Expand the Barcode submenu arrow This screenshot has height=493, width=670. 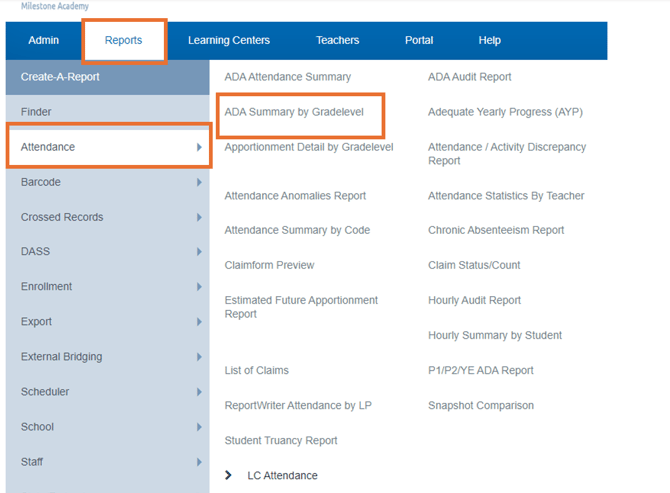(x=199, y=182)
